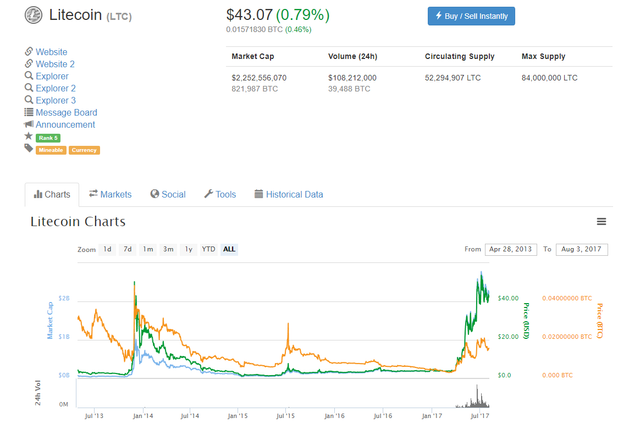The image size is (640, 433).
Task: Select the Charts tab
Action: (52, 194)
